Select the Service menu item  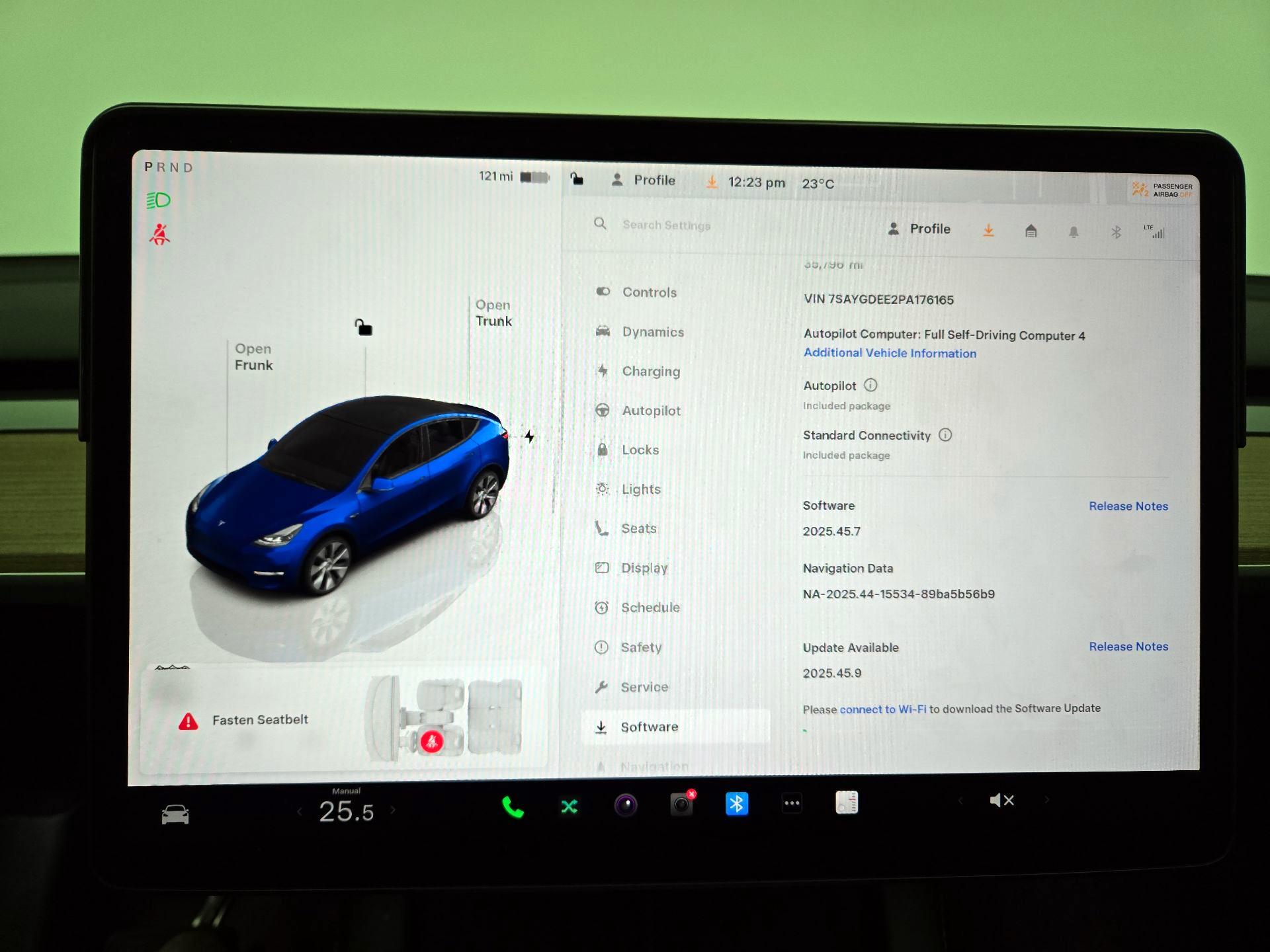point(644,687)
